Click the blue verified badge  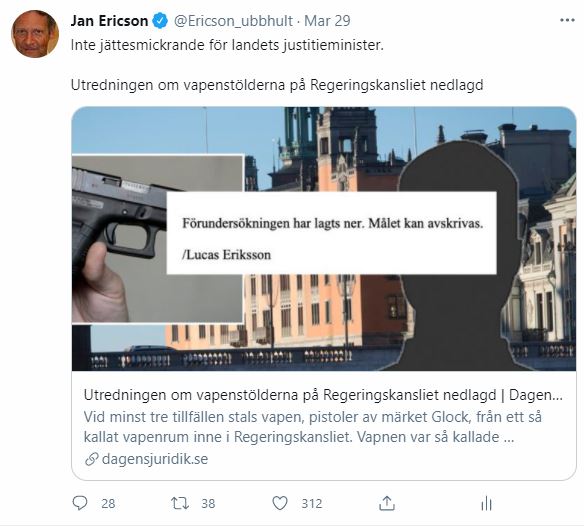point(160,20)
